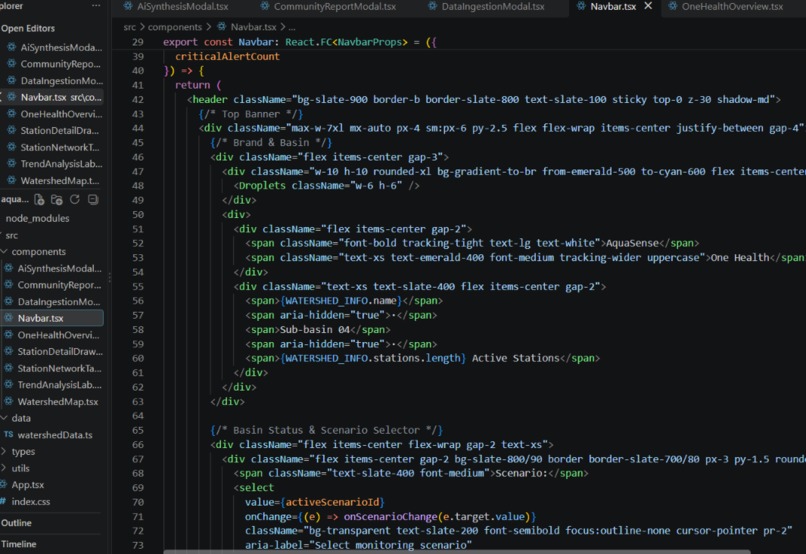Click 'onScenarioChange' on line 71
Image resolution: width=806 pixels, height=554 pixels.
pyautogui.click(x=390, y=516)
